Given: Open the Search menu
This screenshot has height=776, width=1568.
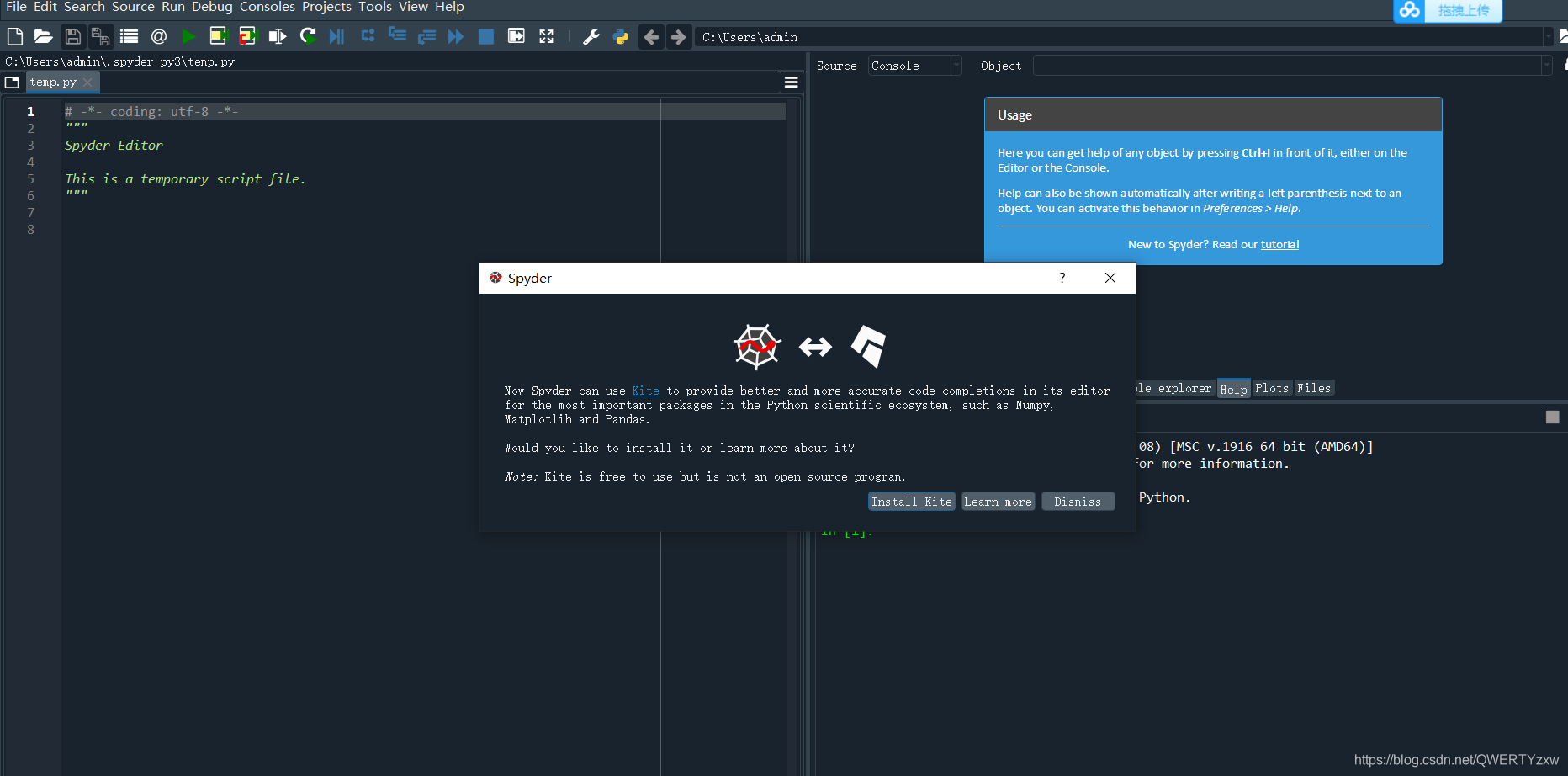Looking at the screenshot, I should [x=84, y=7].
